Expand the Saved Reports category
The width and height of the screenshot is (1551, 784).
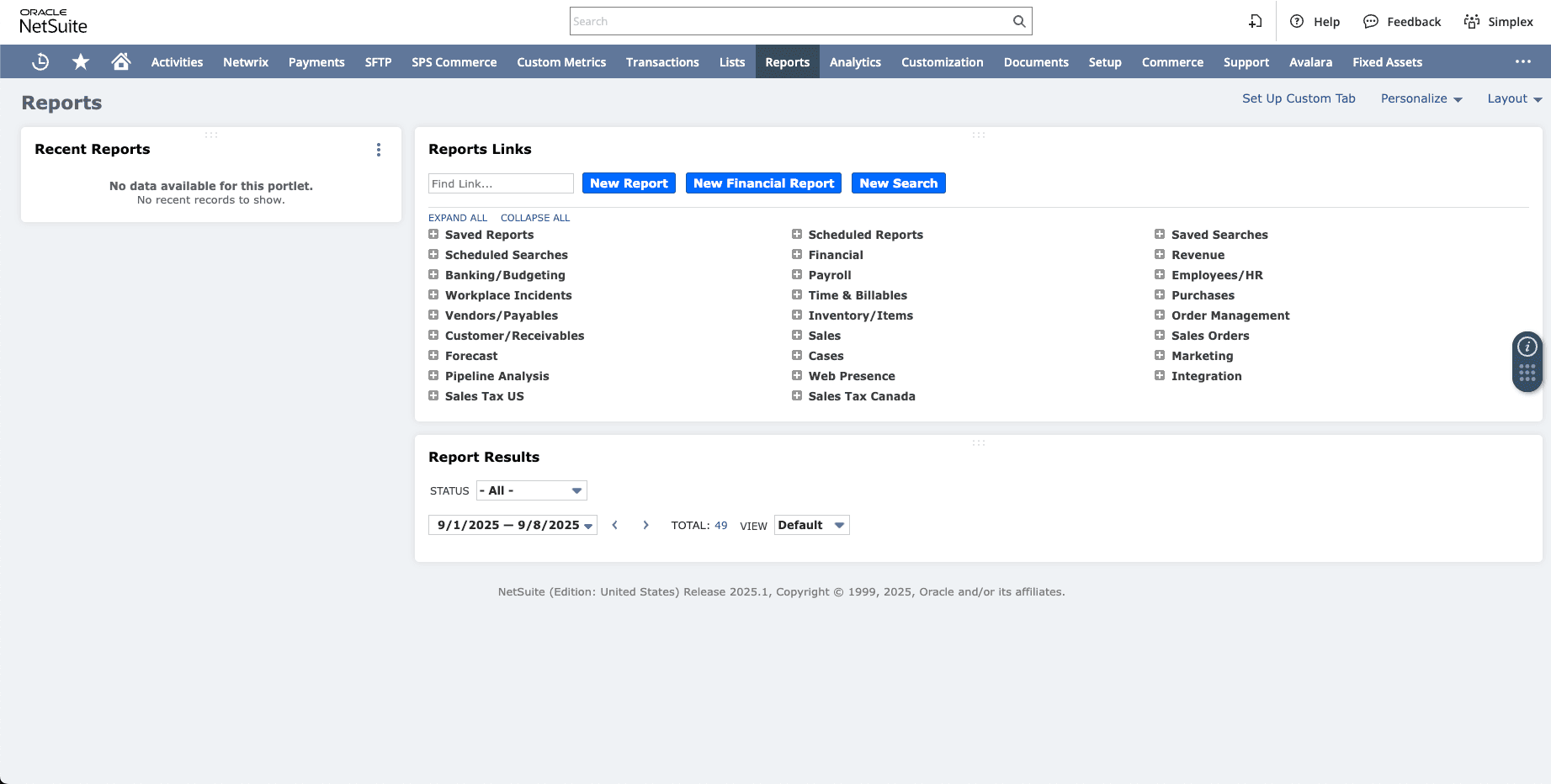click(433, 235)
